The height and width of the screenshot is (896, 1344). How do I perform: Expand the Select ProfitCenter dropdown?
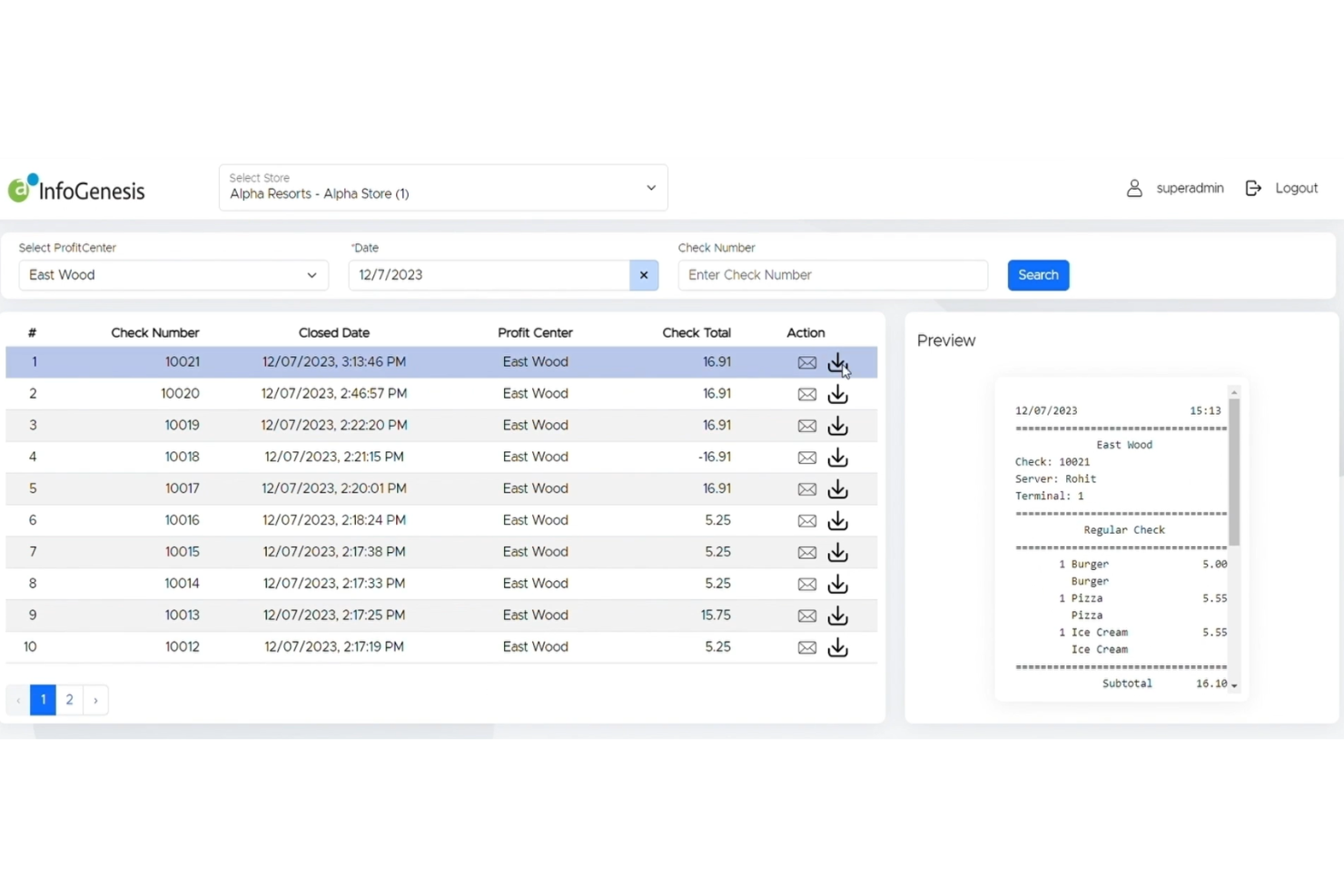tap(173, 275)
